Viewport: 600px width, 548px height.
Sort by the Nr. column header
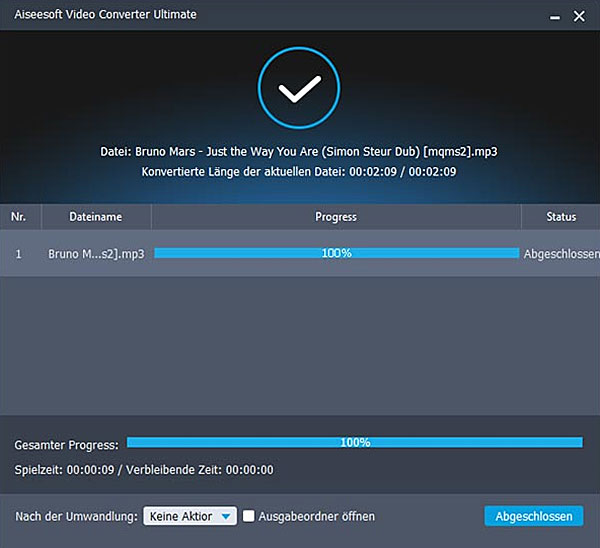[18, 217]
